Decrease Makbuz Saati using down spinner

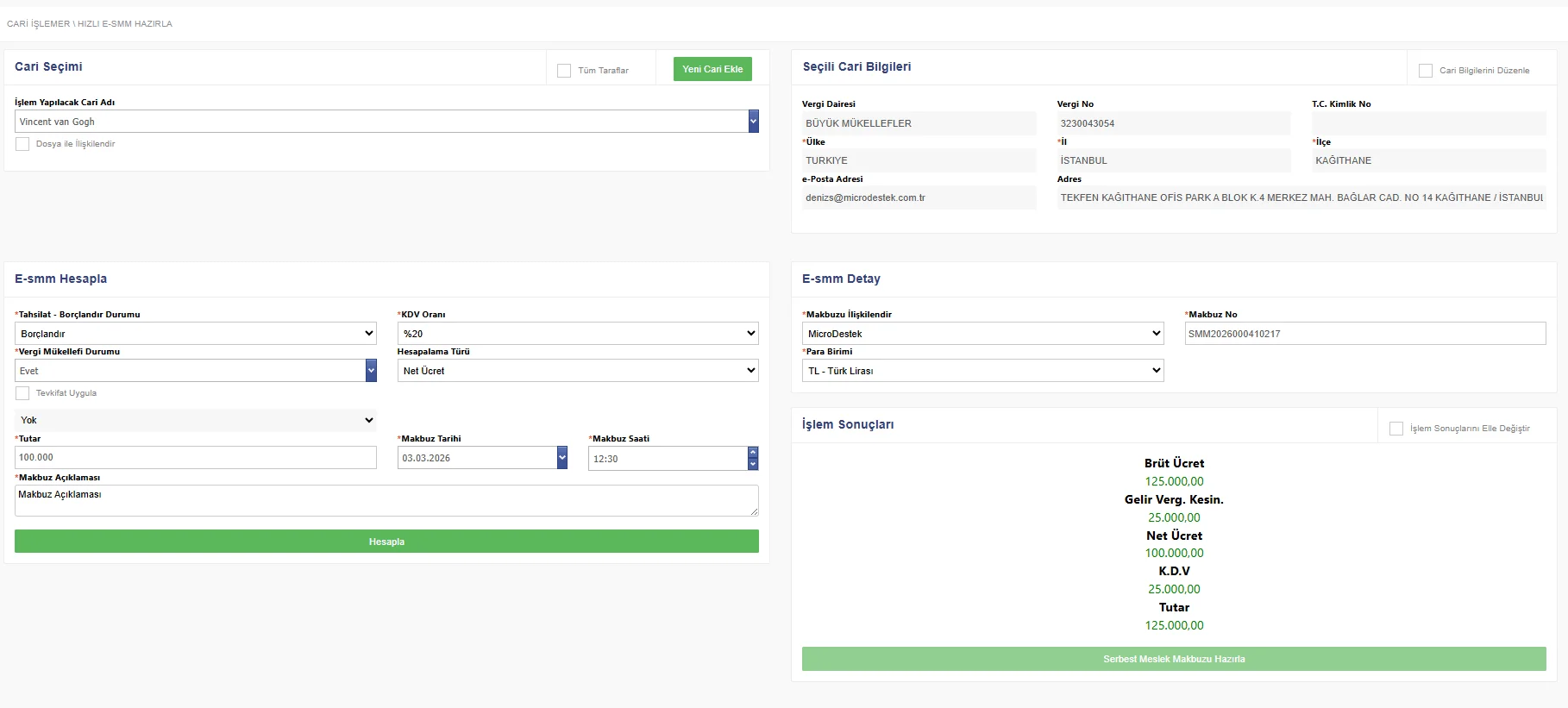[753, 464]
